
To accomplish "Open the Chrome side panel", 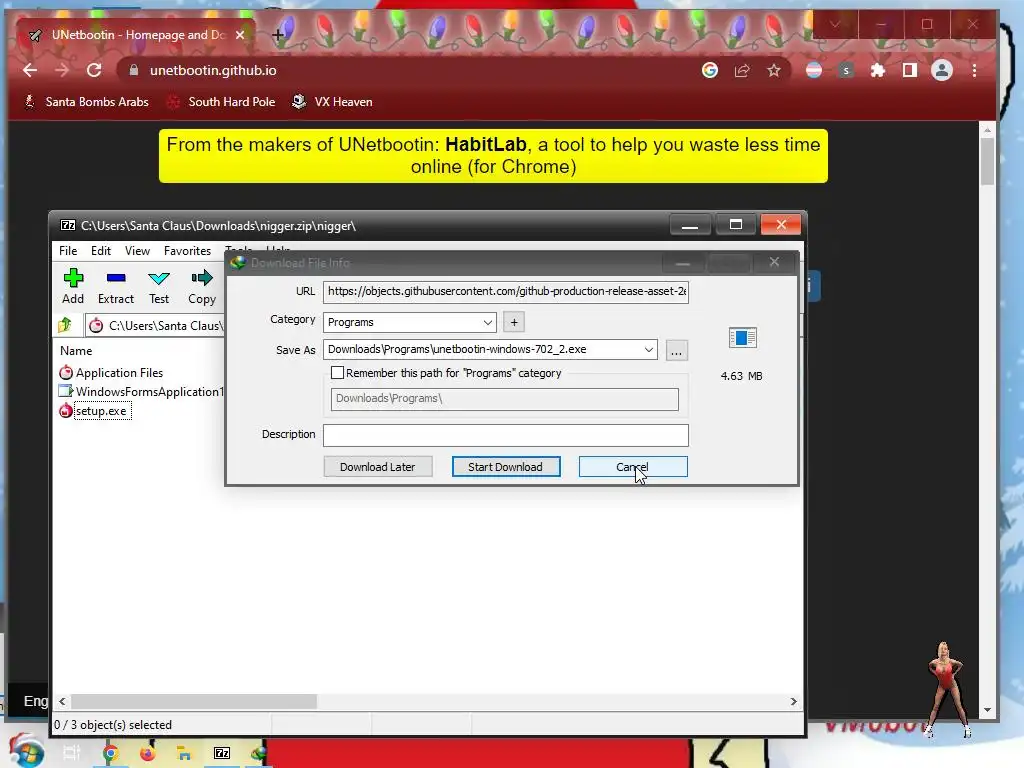I will point(910,71).
